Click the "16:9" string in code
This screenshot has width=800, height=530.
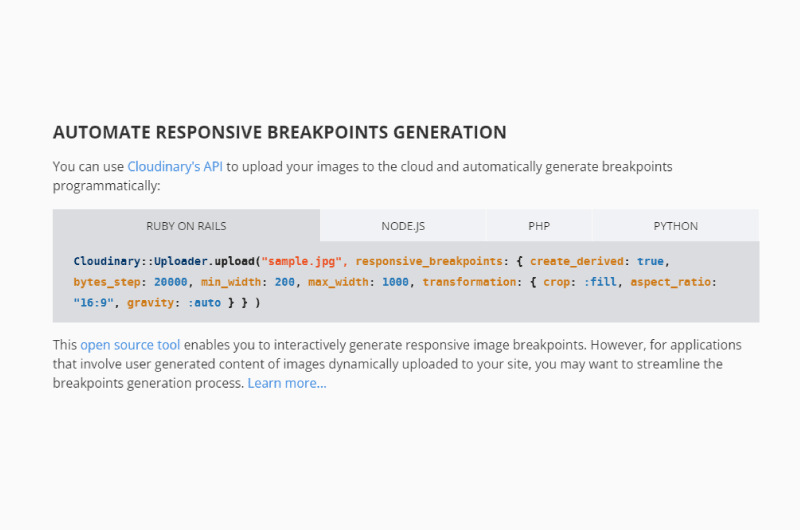click(93, 303)
